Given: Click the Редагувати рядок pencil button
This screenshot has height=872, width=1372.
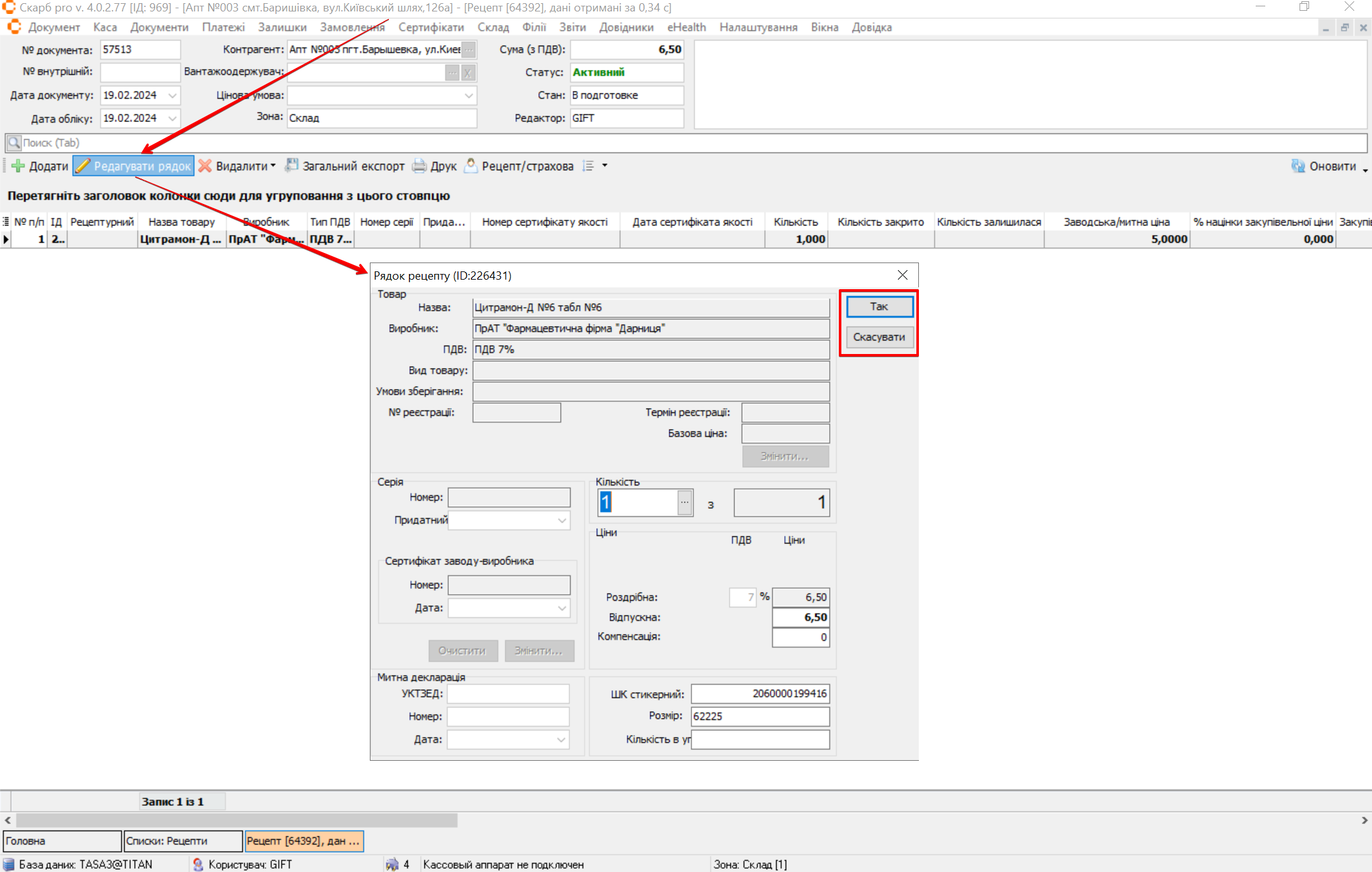Looking at the screenshot, I should tap(133, 166).
